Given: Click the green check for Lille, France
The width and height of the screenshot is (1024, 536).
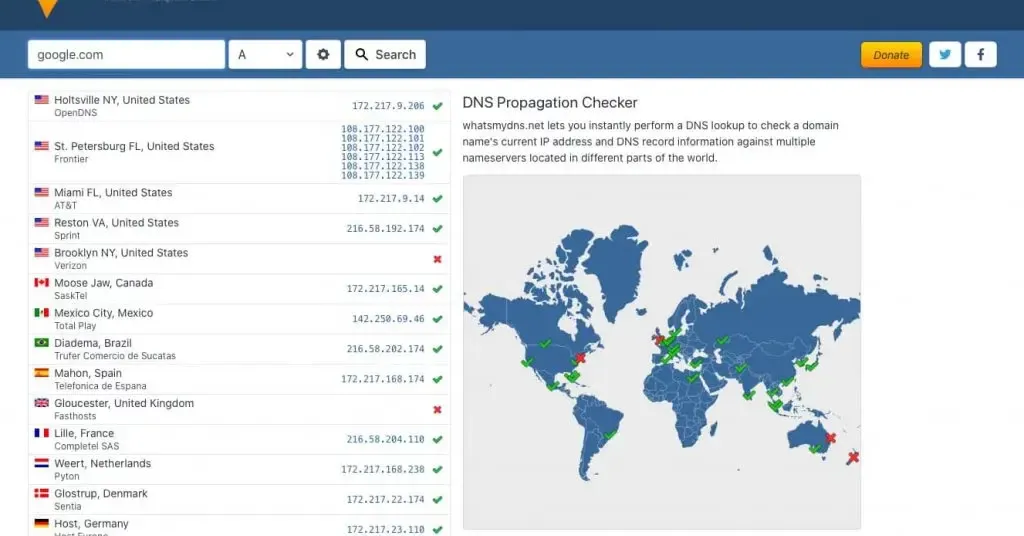Looking at the screenshot, I should pos(438,439).
